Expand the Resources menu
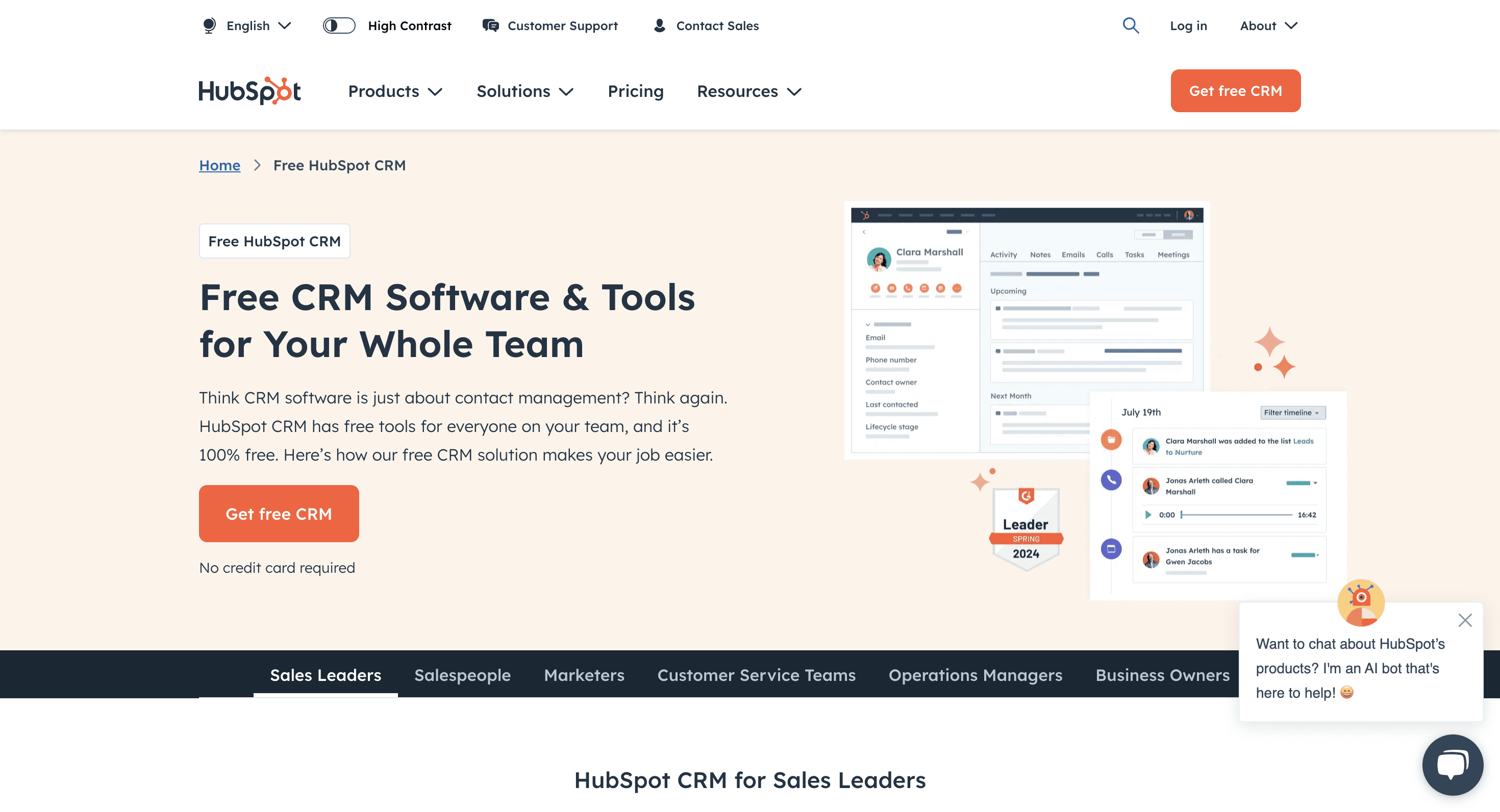1500x812 pixels. click(x=749, y=91)
